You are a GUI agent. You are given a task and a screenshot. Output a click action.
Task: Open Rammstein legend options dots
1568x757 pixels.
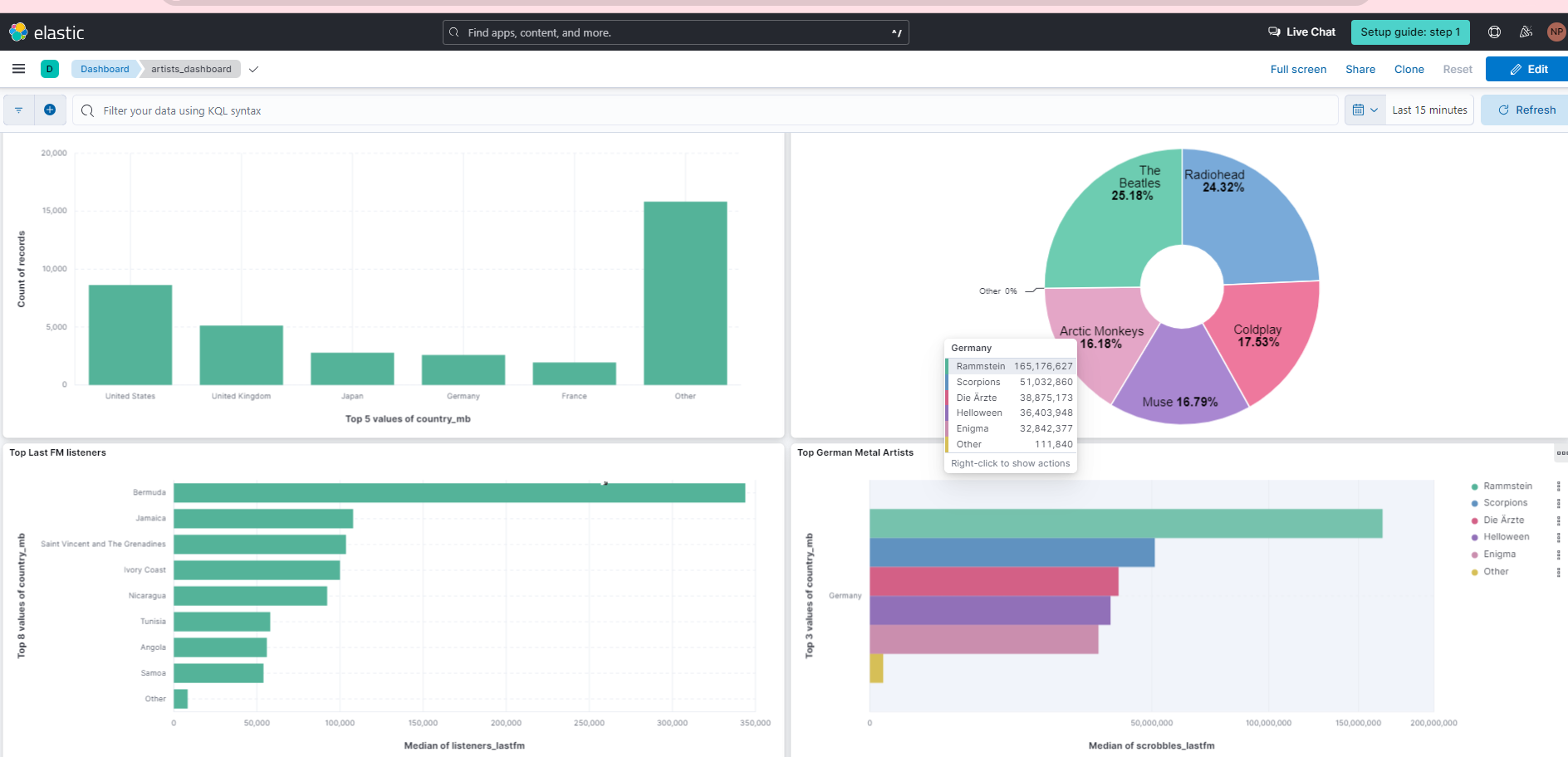point(1558,486)
